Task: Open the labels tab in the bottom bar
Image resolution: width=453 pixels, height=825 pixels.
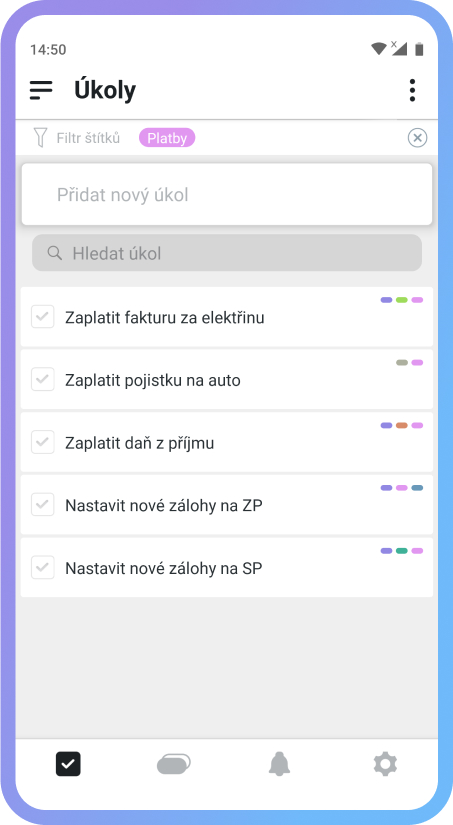Action: tap(174, 764)
